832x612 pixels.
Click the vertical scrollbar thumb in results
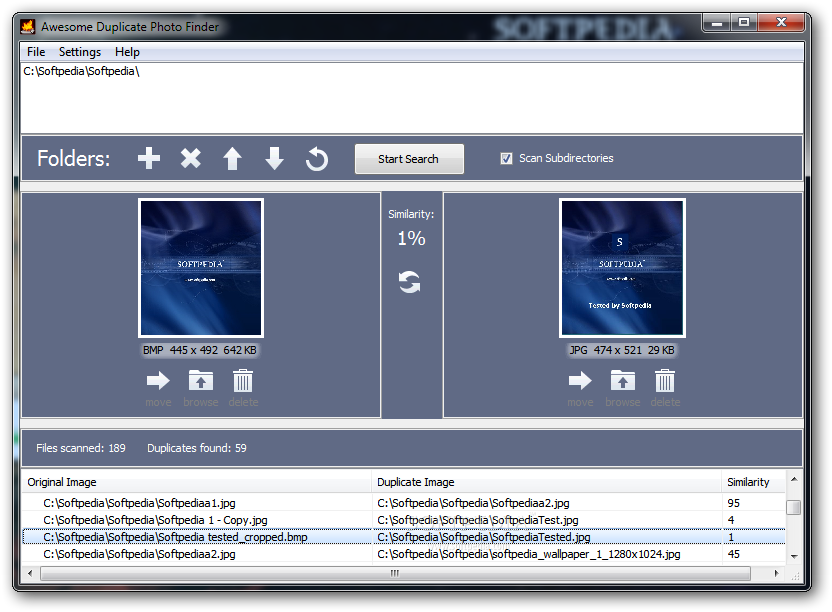click(x=794, y=507)
